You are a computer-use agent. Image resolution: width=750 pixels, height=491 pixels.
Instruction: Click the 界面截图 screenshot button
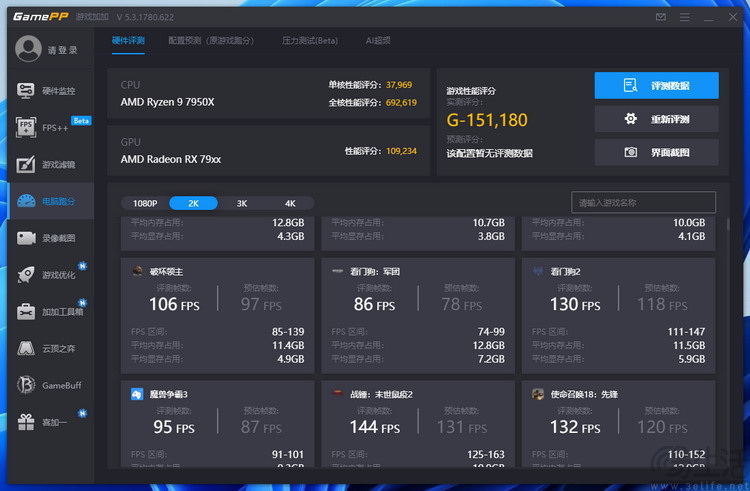(x=656, y=152)
